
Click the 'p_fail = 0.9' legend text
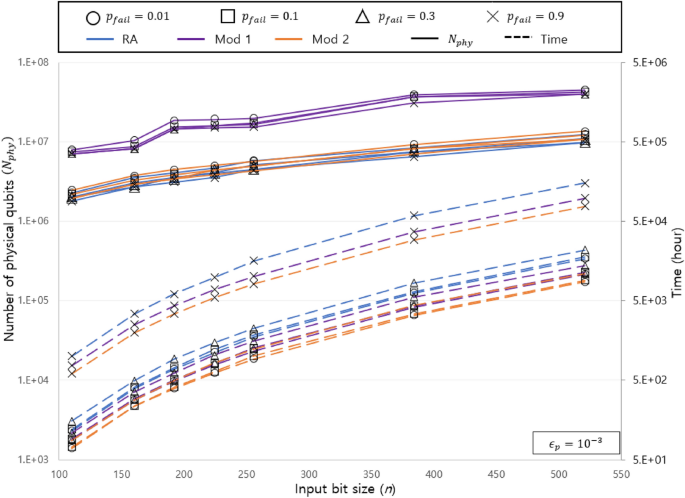(535, 17)
